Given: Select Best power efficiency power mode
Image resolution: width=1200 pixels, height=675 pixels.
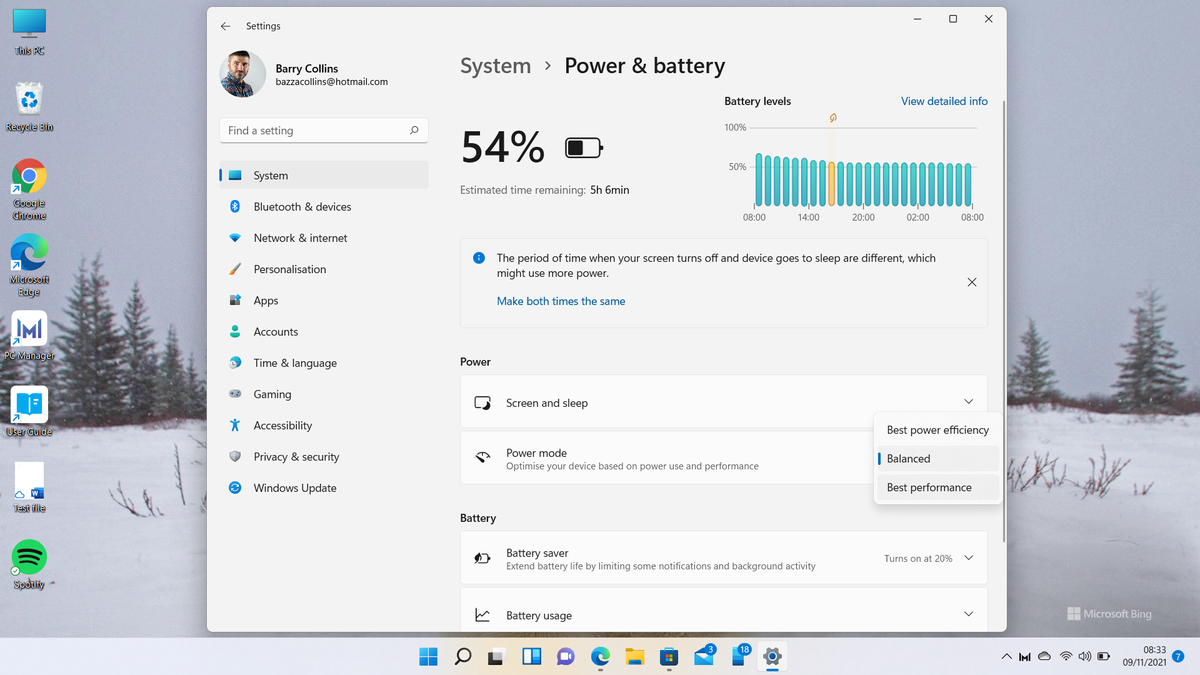Looking at the screenshot, I should click(x=937, y=429).
